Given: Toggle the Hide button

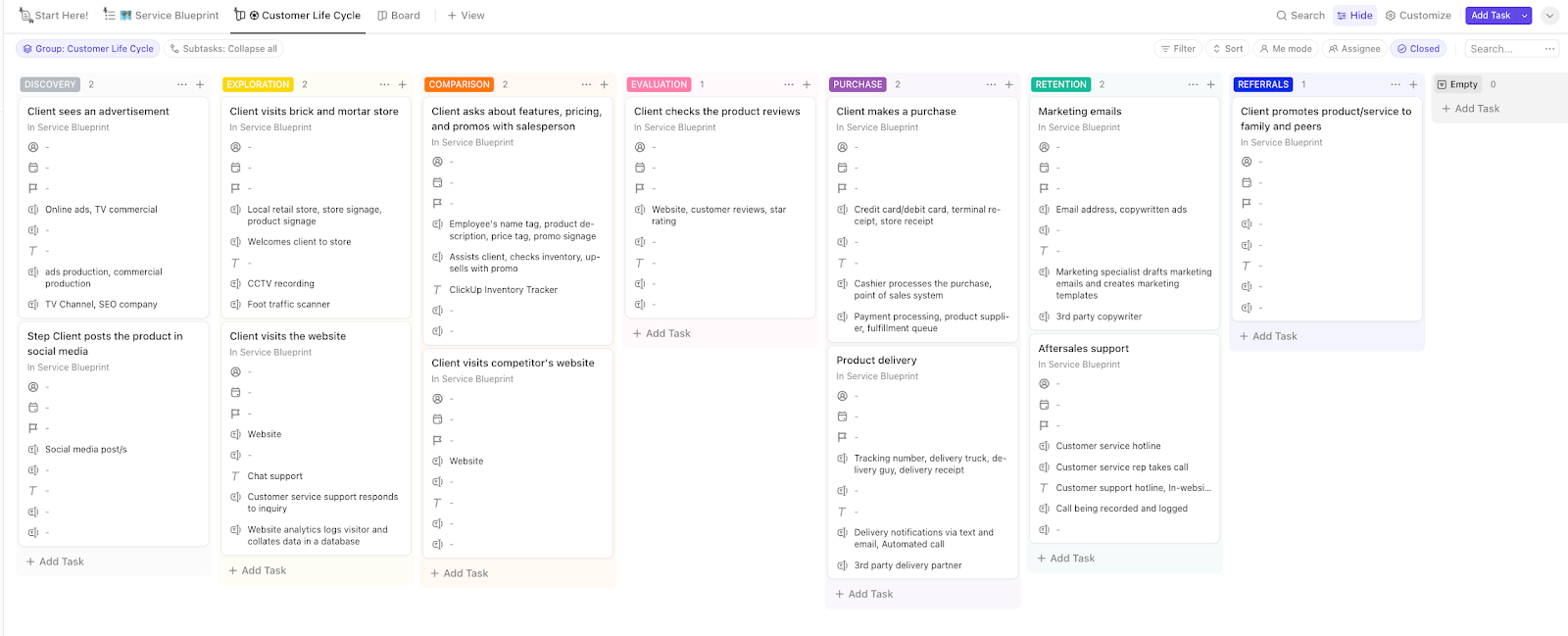Looking at the screenshot, I should pos(1354,16).
